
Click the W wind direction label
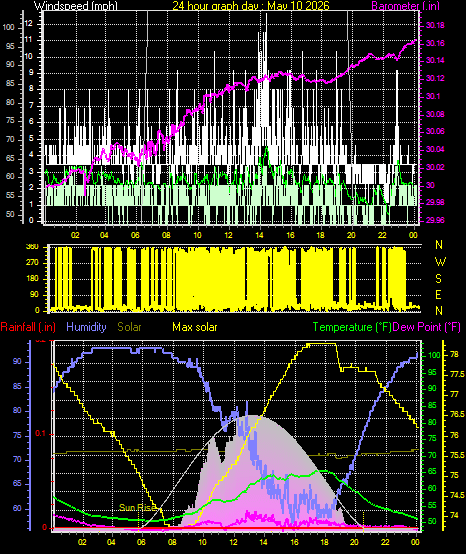[x=440, y=262]
